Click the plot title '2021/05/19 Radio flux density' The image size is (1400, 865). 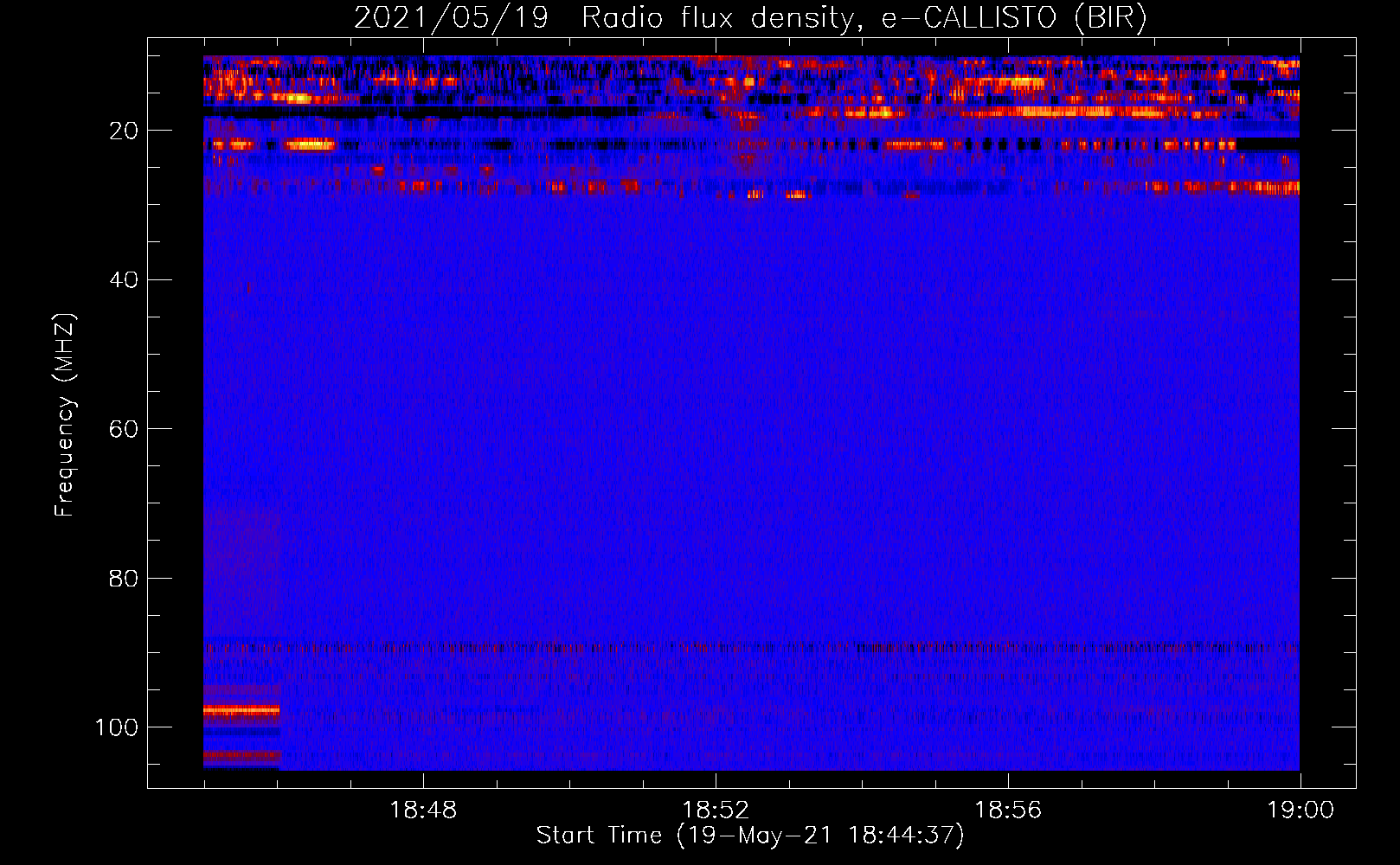pyautogui.click(x=750, y=18)
